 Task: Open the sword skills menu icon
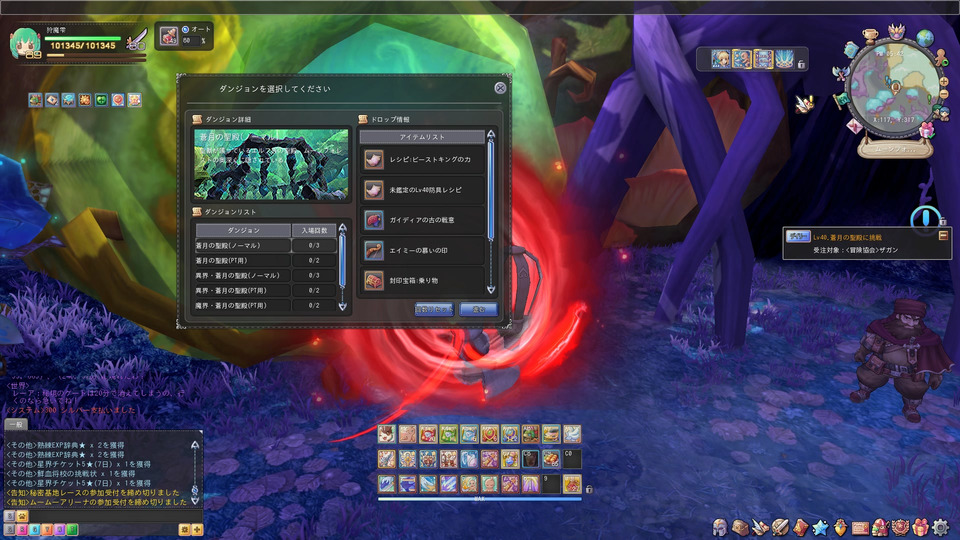click(780, 527)
